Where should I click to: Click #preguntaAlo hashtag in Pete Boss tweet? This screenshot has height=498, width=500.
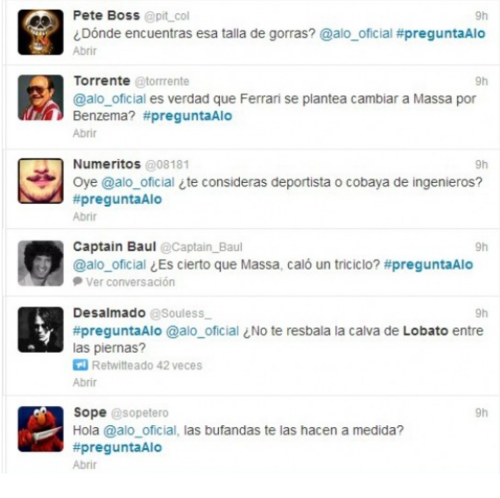pyautogui.click(x=440, y=33)
